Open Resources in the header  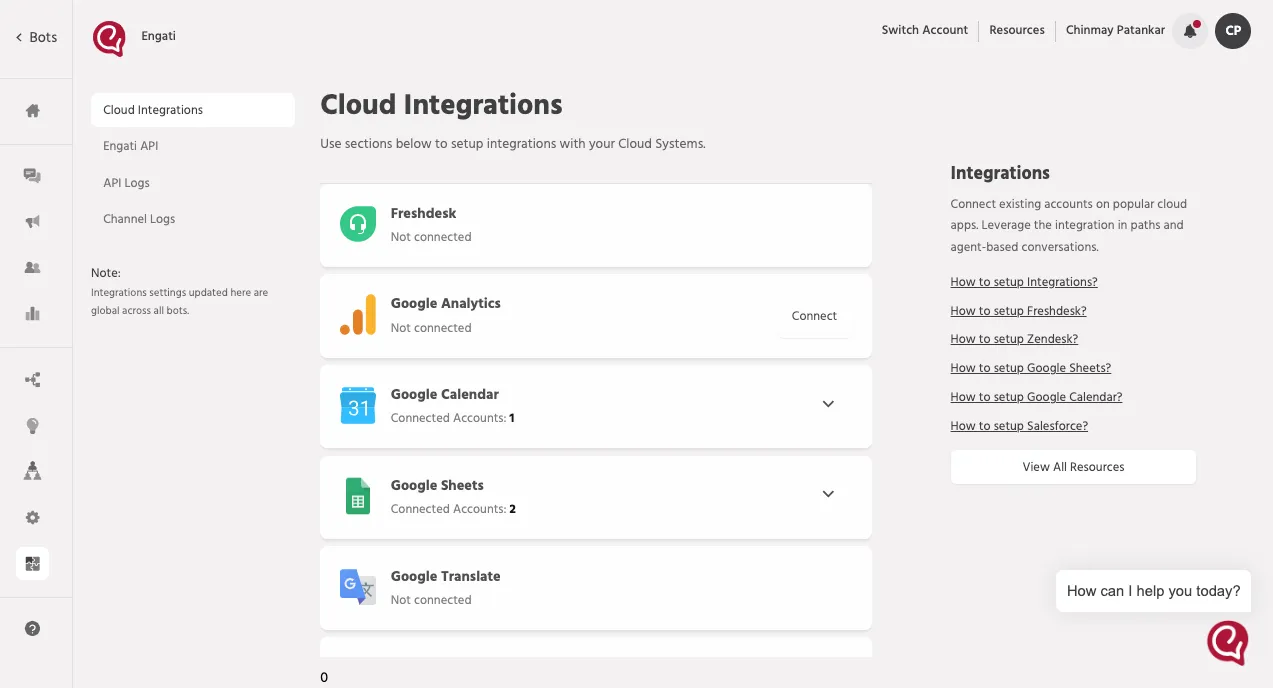[1017, 30]
